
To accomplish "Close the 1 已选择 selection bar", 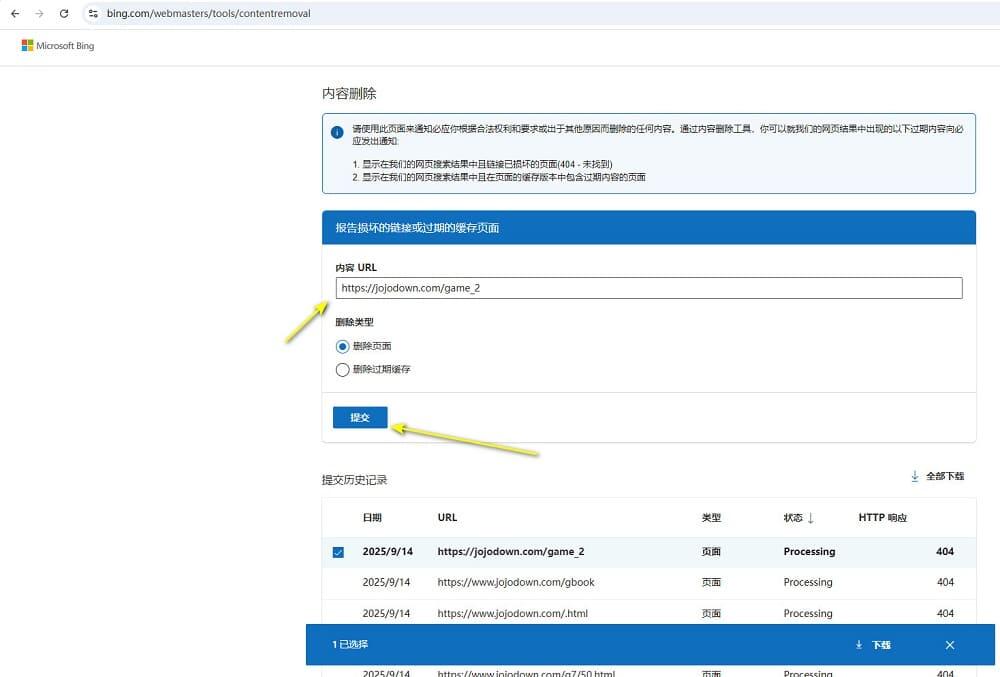I will [x=950, y=645].
